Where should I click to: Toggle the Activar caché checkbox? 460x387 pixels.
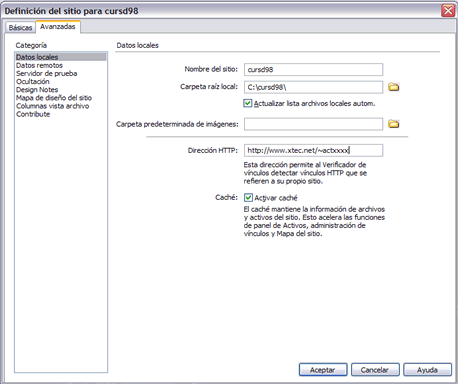pos(248,198)
